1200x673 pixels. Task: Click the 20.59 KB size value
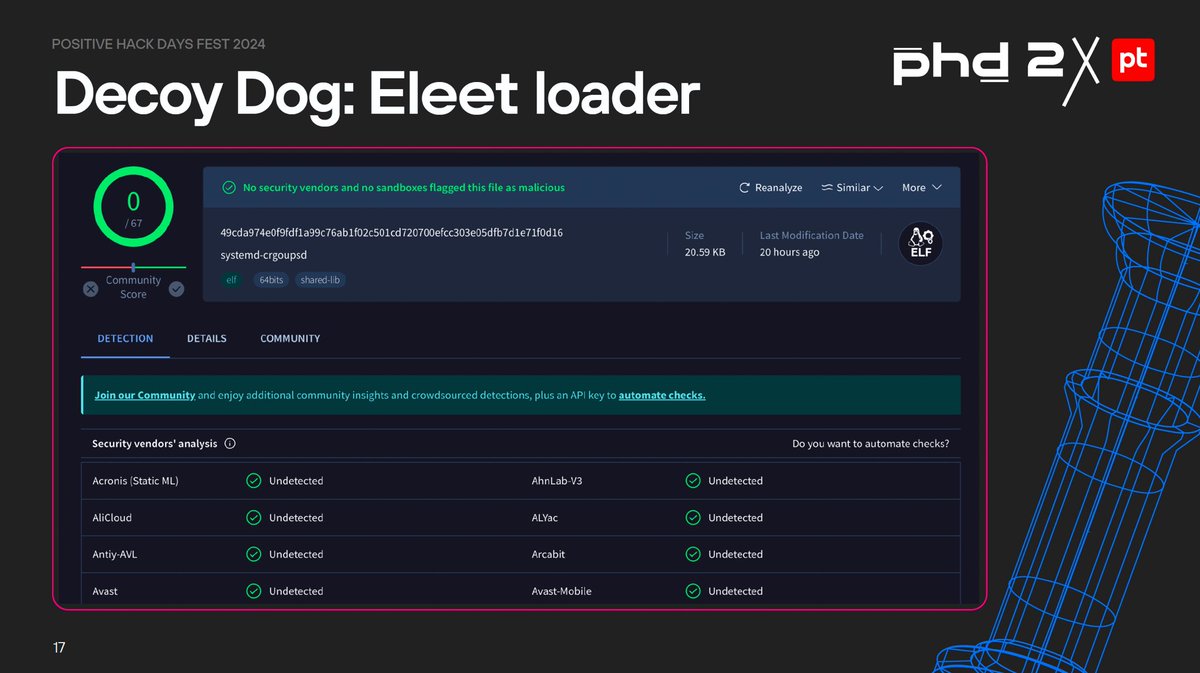pyautogui.click(x=705, y=252)
